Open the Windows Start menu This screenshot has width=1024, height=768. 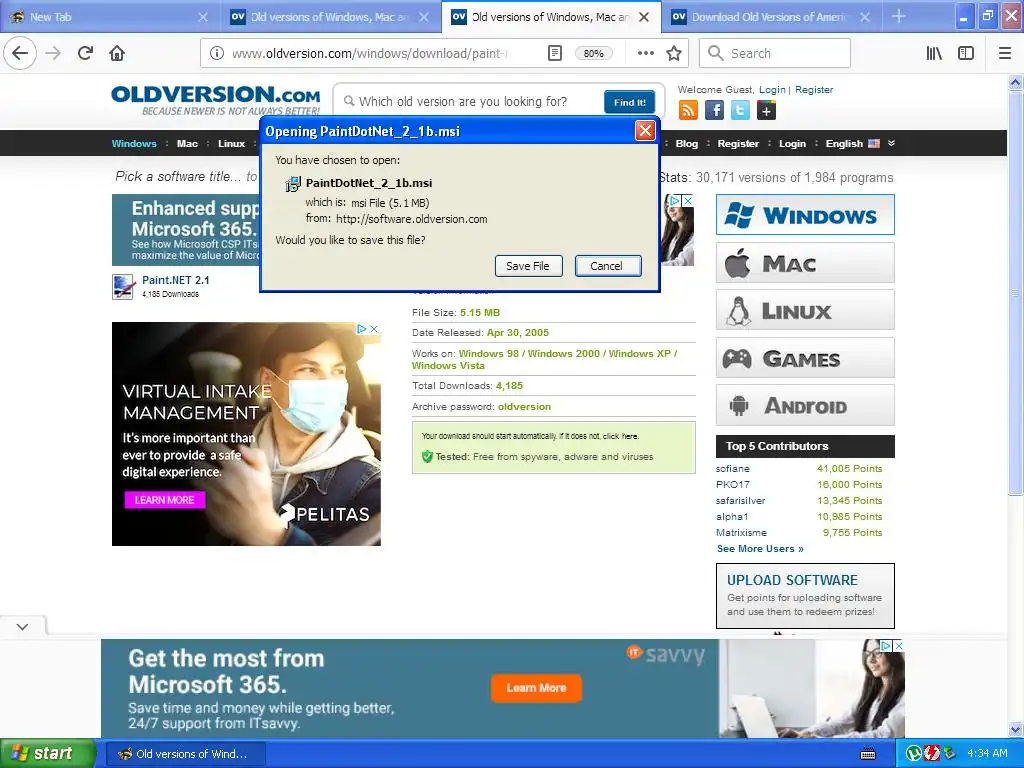48,754
